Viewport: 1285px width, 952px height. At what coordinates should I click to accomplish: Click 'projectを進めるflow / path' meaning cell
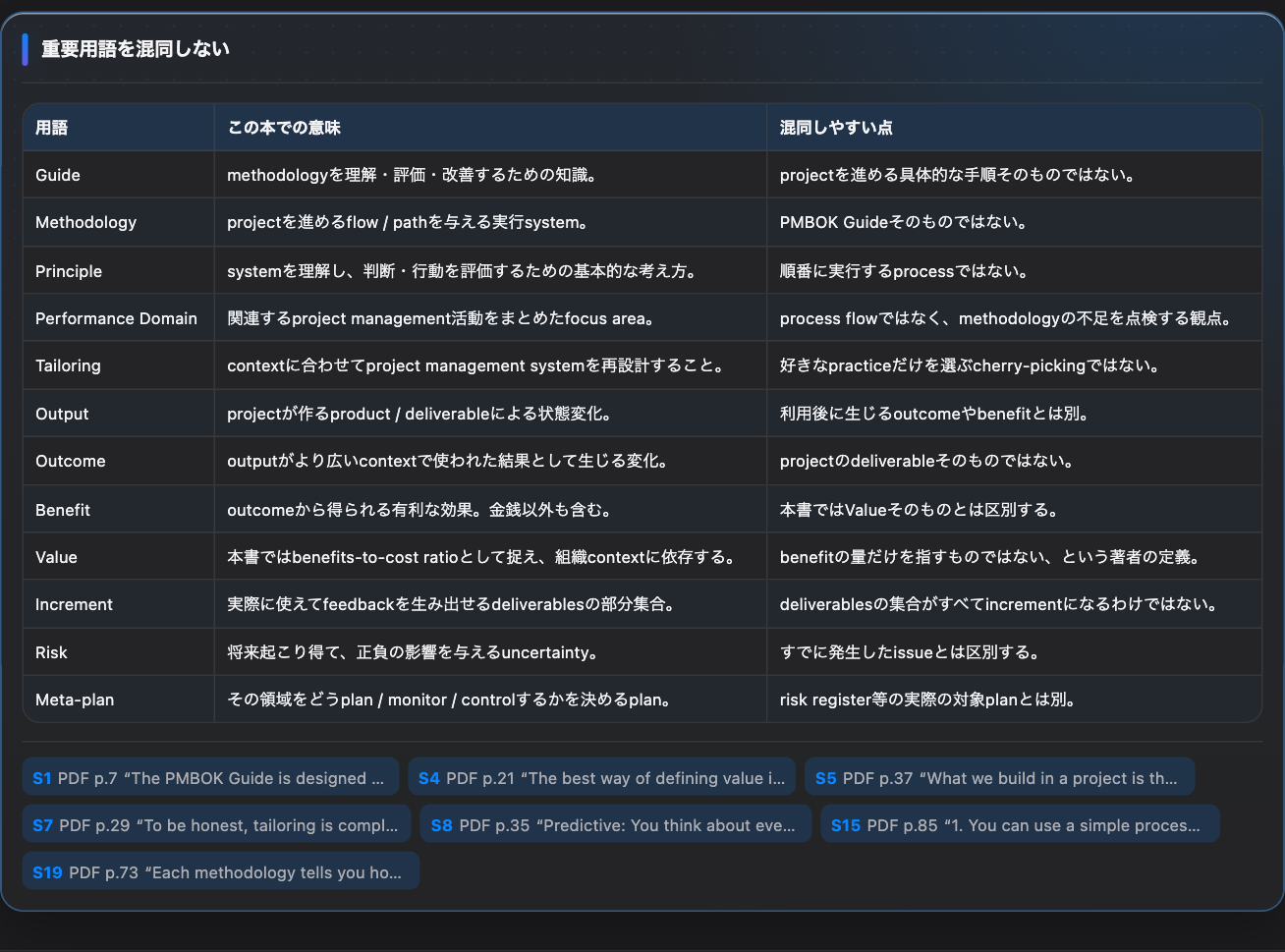click(490, 222)
